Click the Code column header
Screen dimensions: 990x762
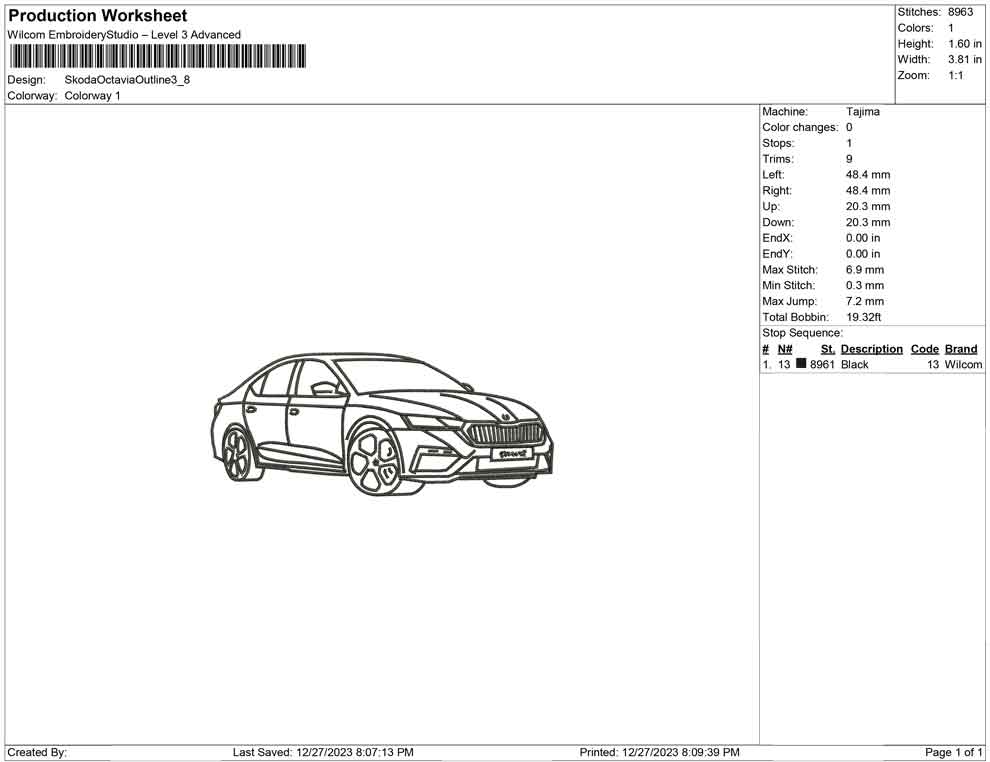click(x=925, y=349)
